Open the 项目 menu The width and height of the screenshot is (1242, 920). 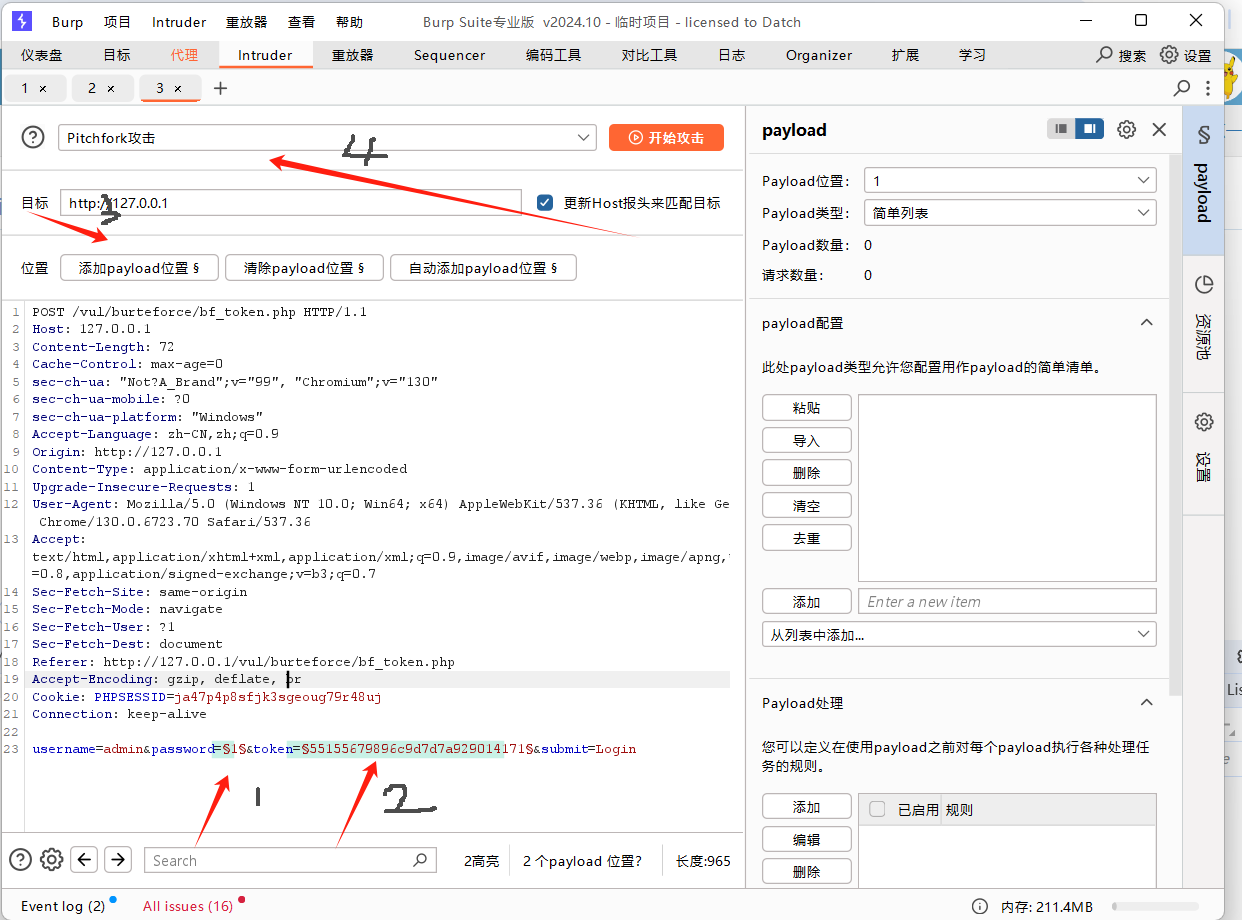click(x=118, y=22)
